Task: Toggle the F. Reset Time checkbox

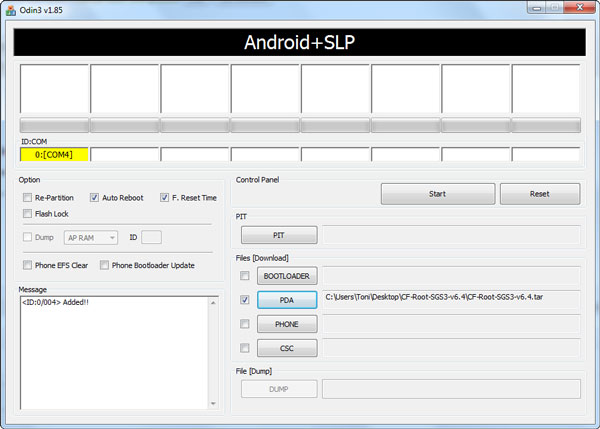Action: pos(165,198)
